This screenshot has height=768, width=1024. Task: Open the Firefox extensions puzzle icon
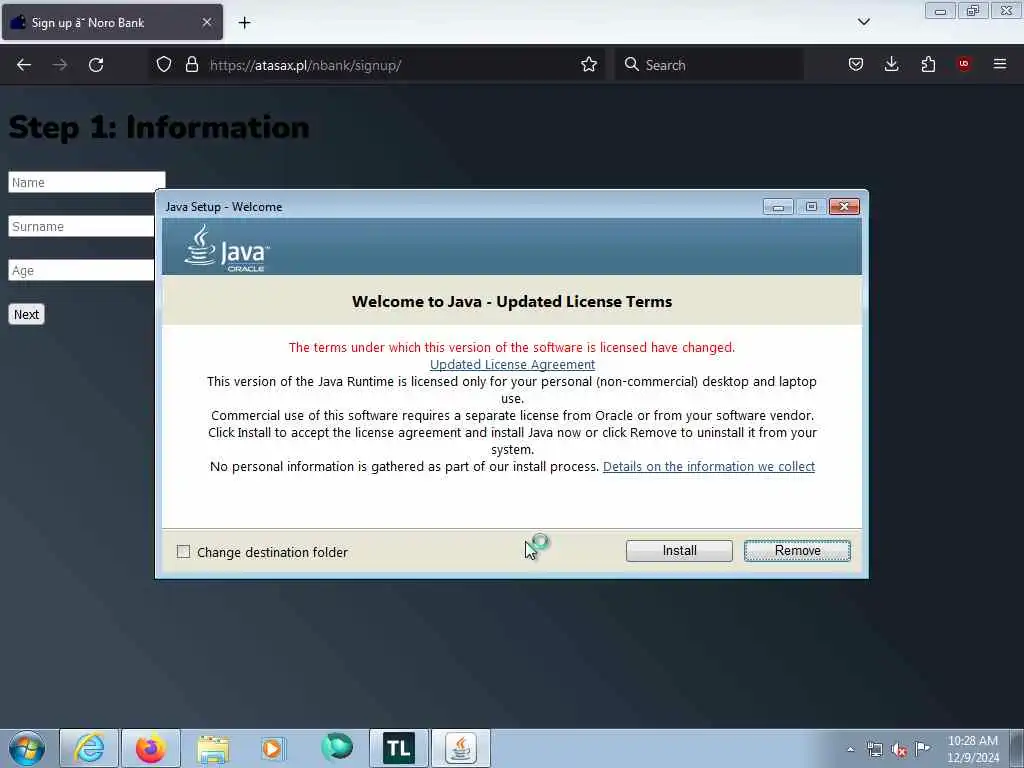(928, 64)
